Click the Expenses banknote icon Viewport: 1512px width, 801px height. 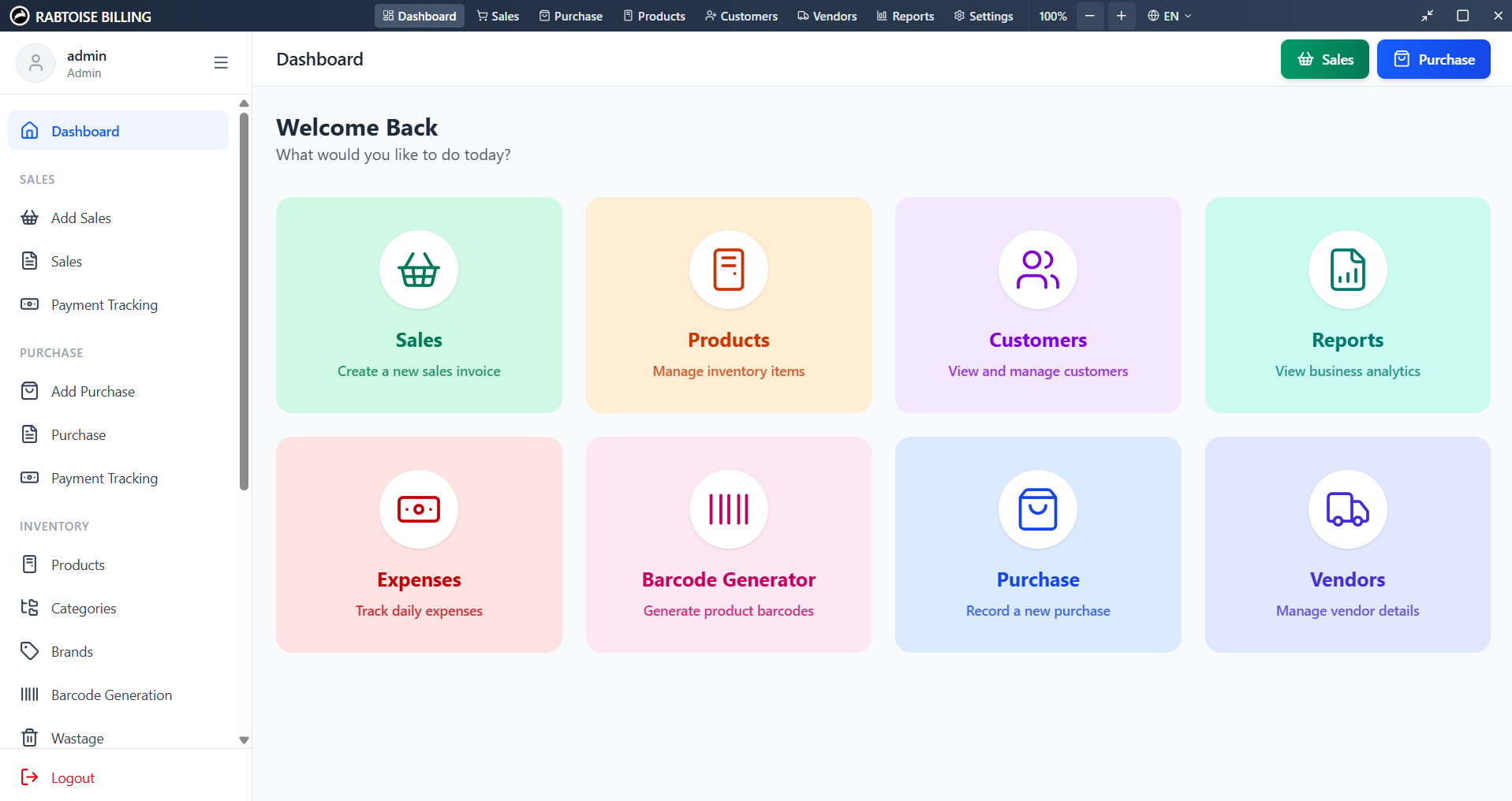(419, 509)
